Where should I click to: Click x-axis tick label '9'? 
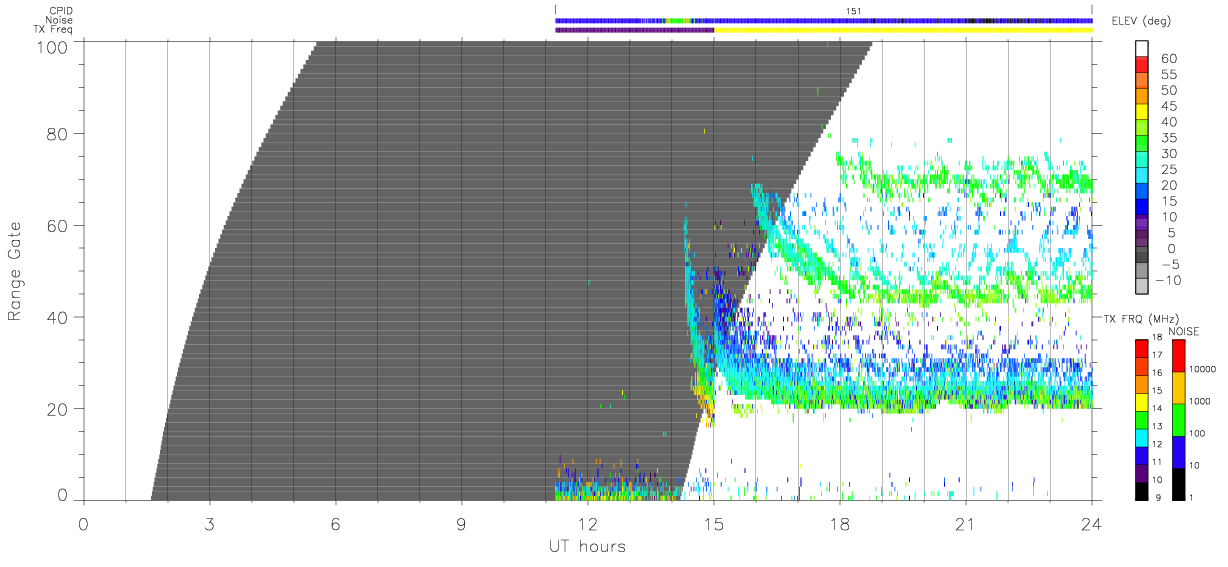pos(461,523)
